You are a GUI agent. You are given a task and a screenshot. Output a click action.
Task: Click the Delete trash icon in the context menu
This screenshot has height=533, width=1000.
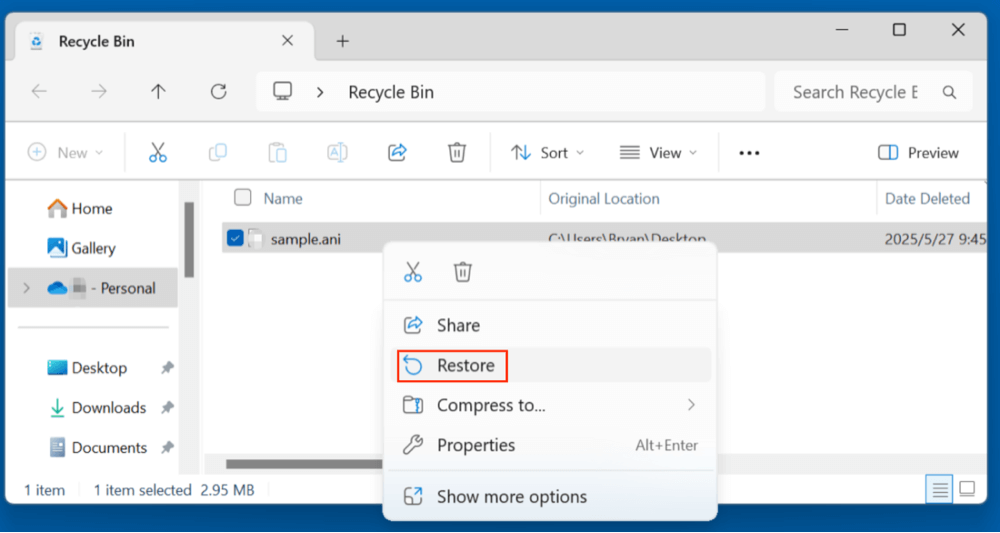click(462, 272)
